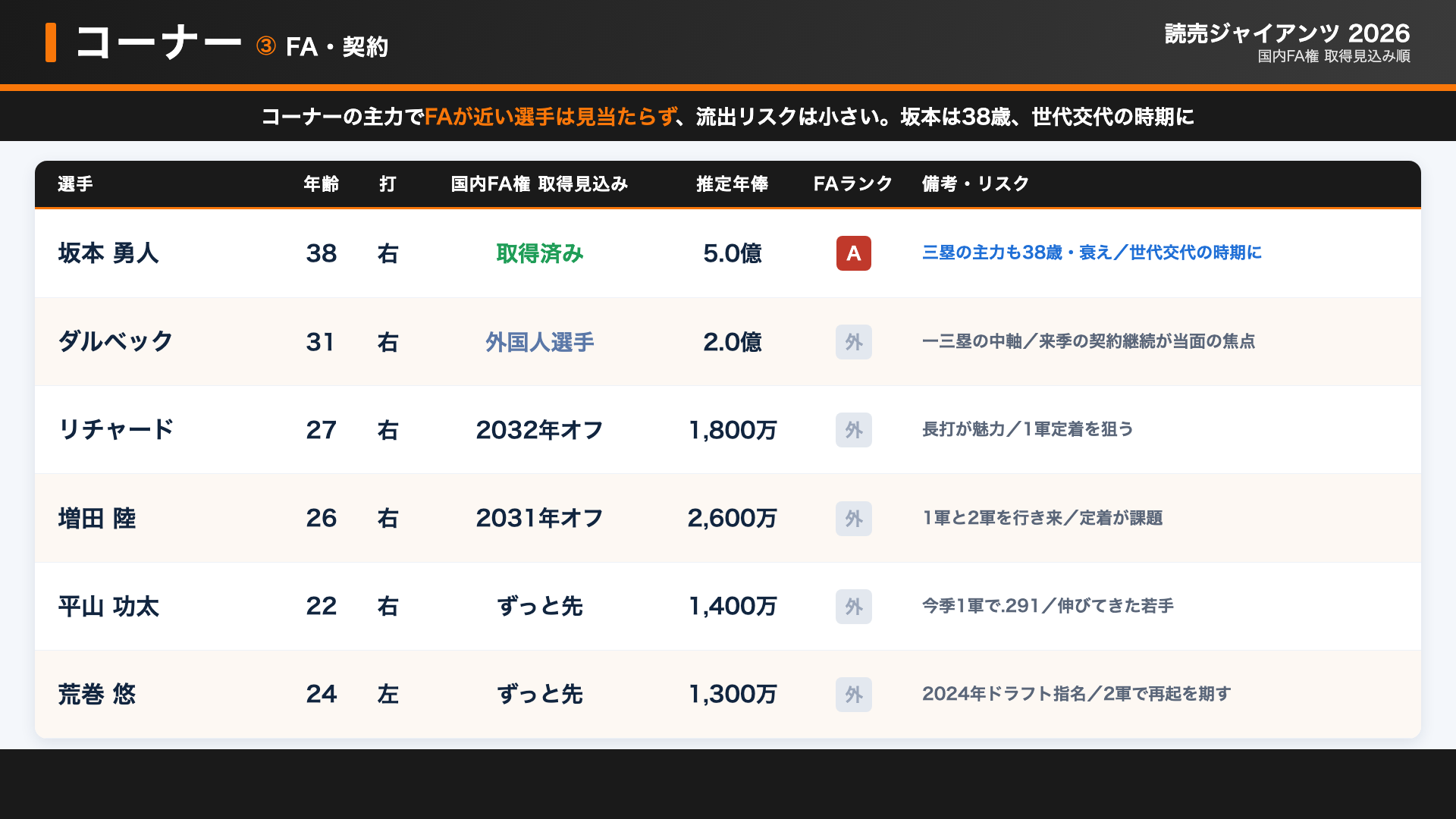Click the note 長打が魅力／1軍定着を狙う
The image size is (1456, 819).
point(1028,429)
